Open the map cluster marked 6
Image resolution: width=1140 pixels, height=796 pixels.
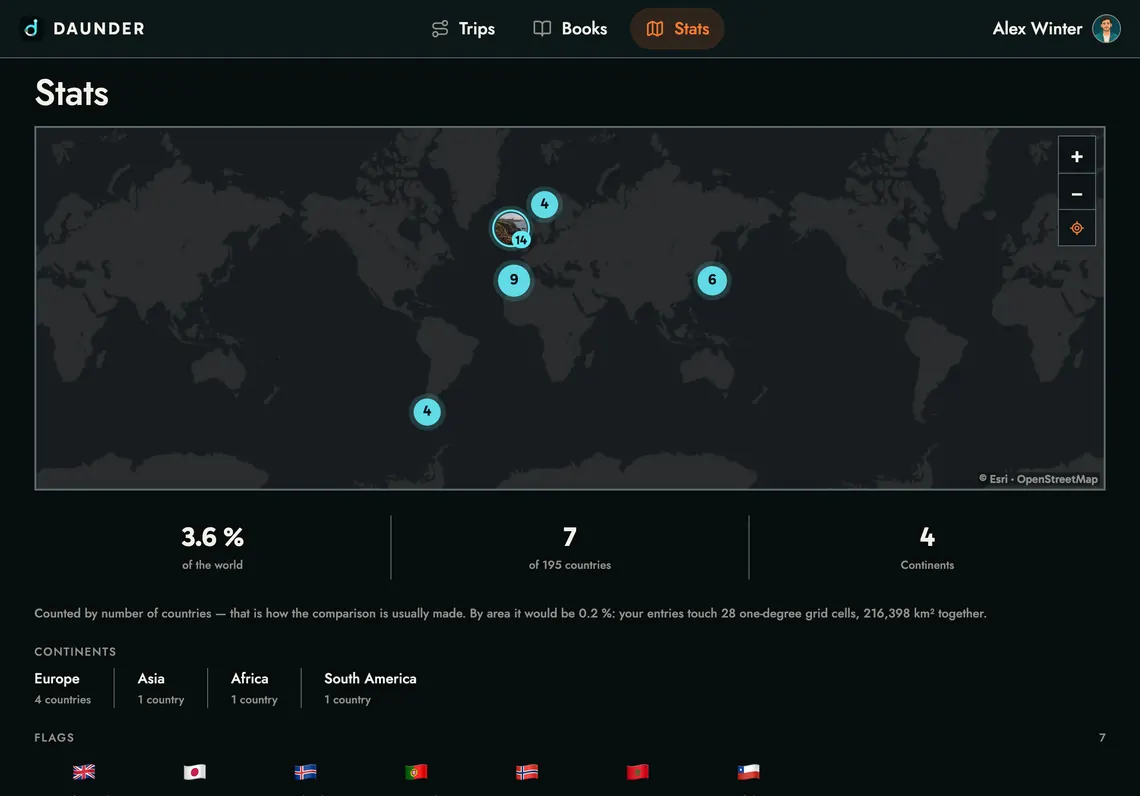pyautogui.click(x=712, y=280)
